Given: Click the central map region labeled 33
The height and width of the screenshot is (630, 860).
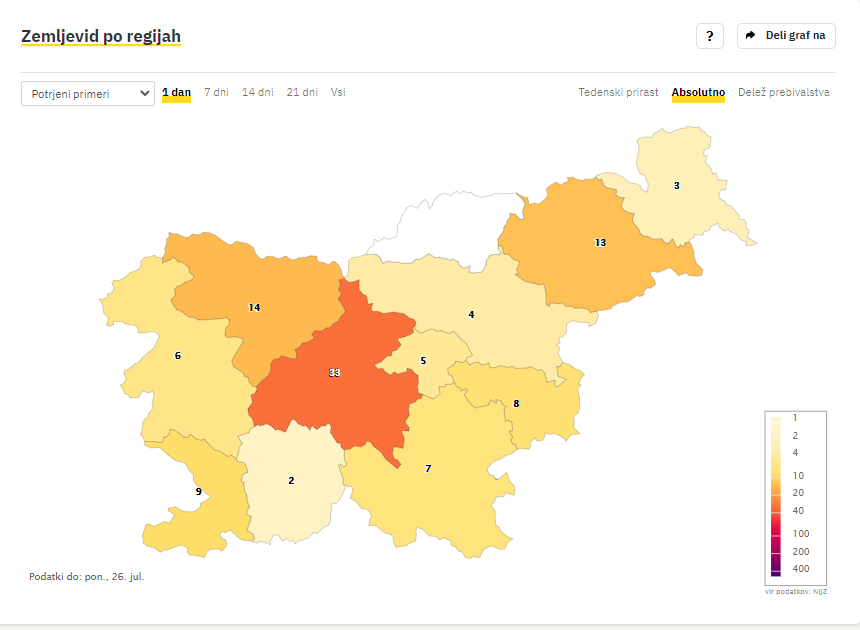Looking at the screenshot, I should coord(335,373).
